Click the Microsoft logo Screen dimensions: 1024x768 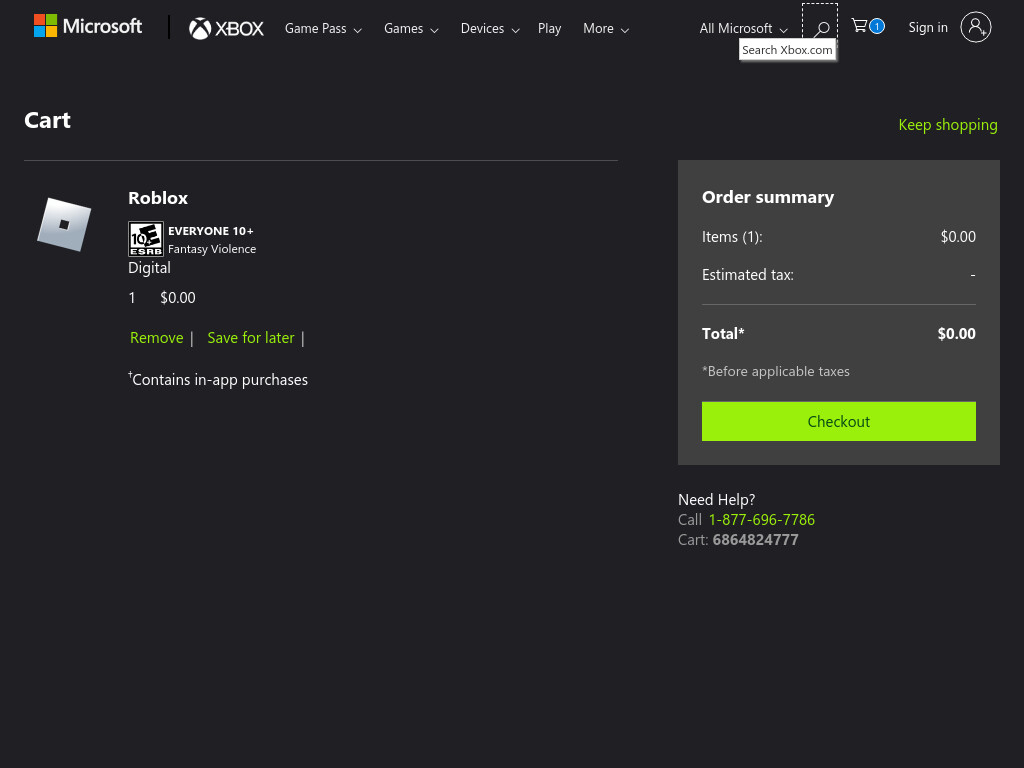coord(88,26)
